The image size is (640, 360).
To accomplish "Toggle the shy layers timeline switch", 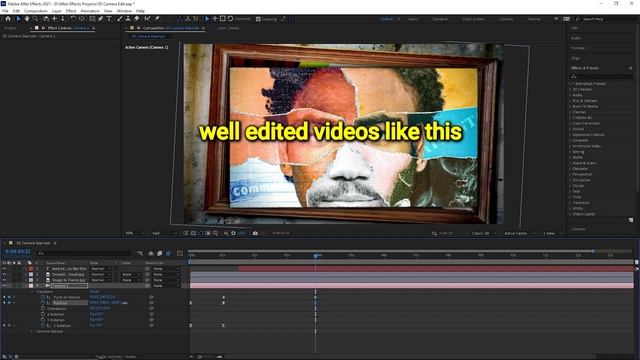I will point(151,253).
